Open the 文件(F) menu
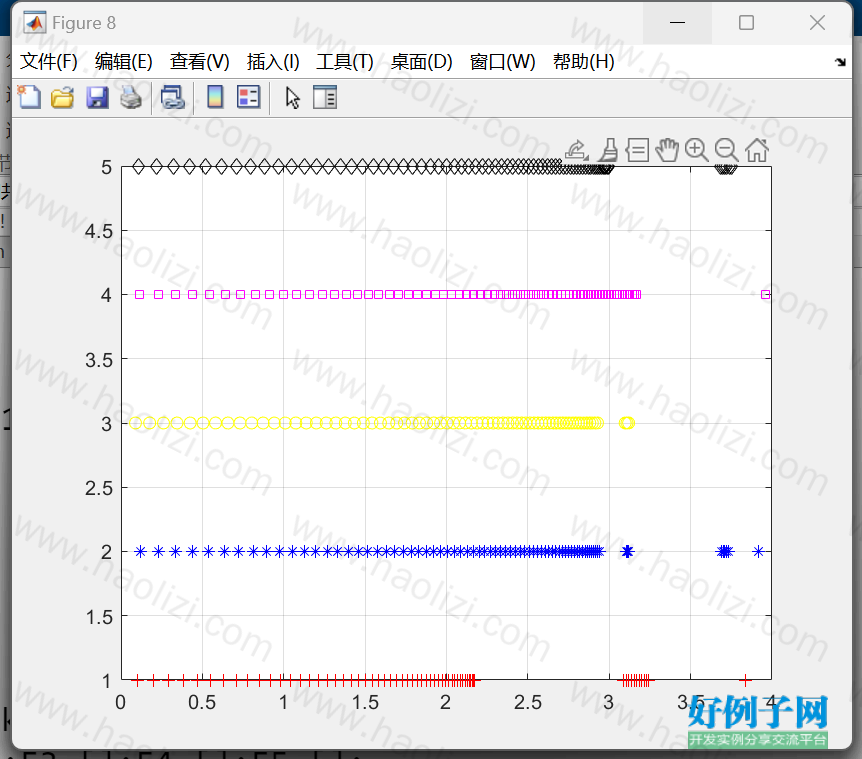Viewport: 862px width, 759px height. [x=48, y=62]
